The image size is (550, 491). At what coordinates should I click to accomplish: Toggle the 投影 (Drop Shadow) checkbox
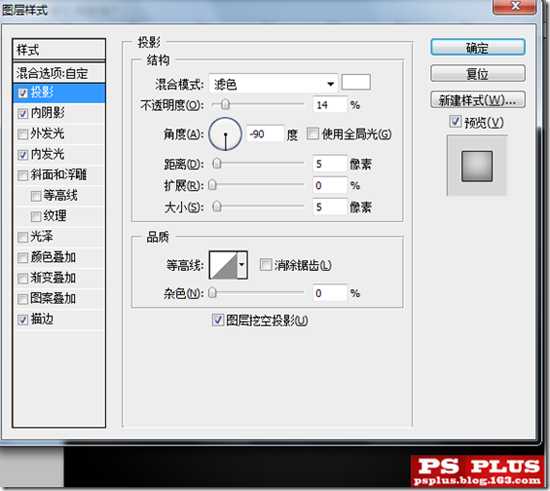[x=23, y=93]
